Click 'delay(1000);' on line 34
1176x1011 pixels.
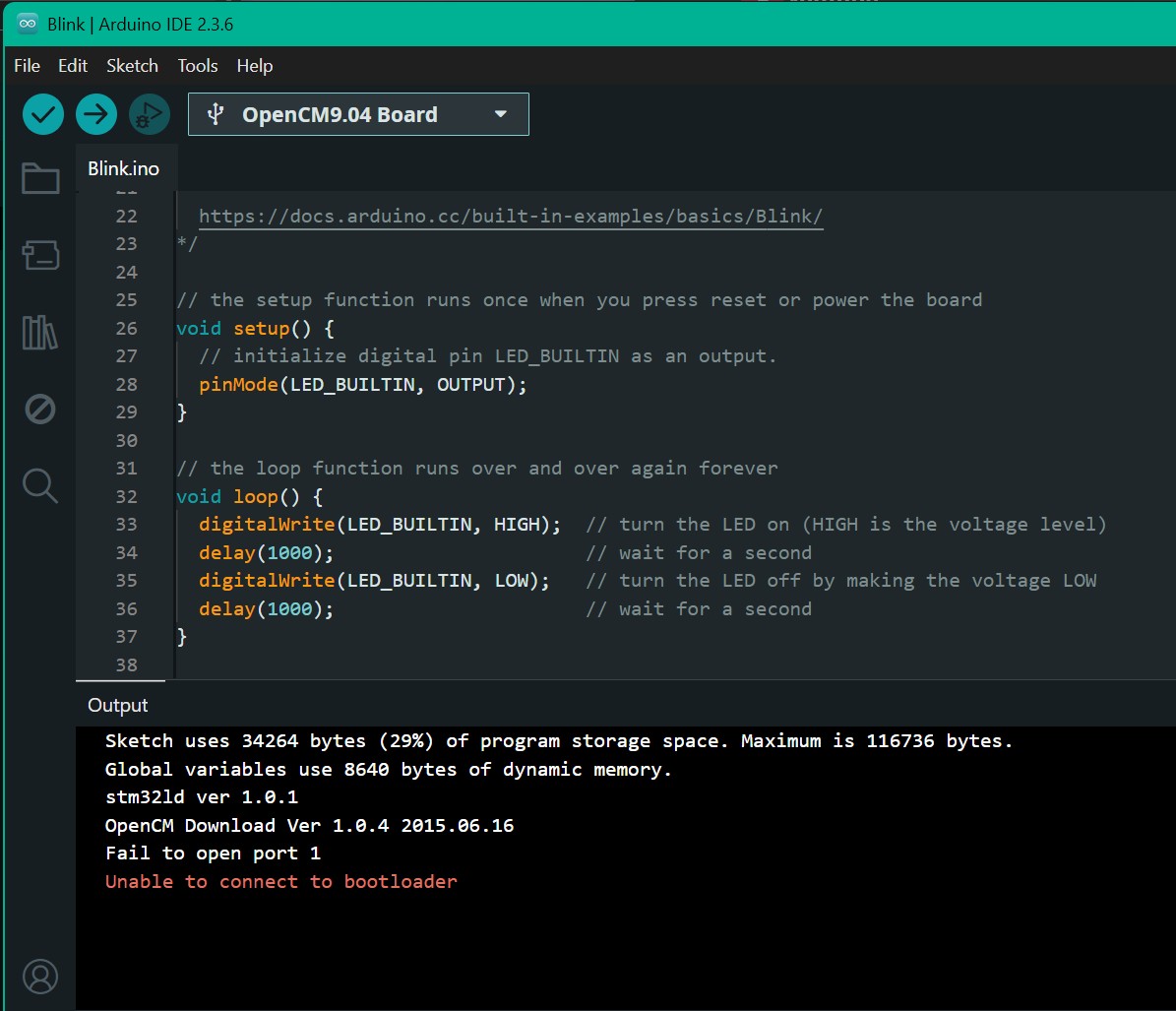(x=267, y=552)
